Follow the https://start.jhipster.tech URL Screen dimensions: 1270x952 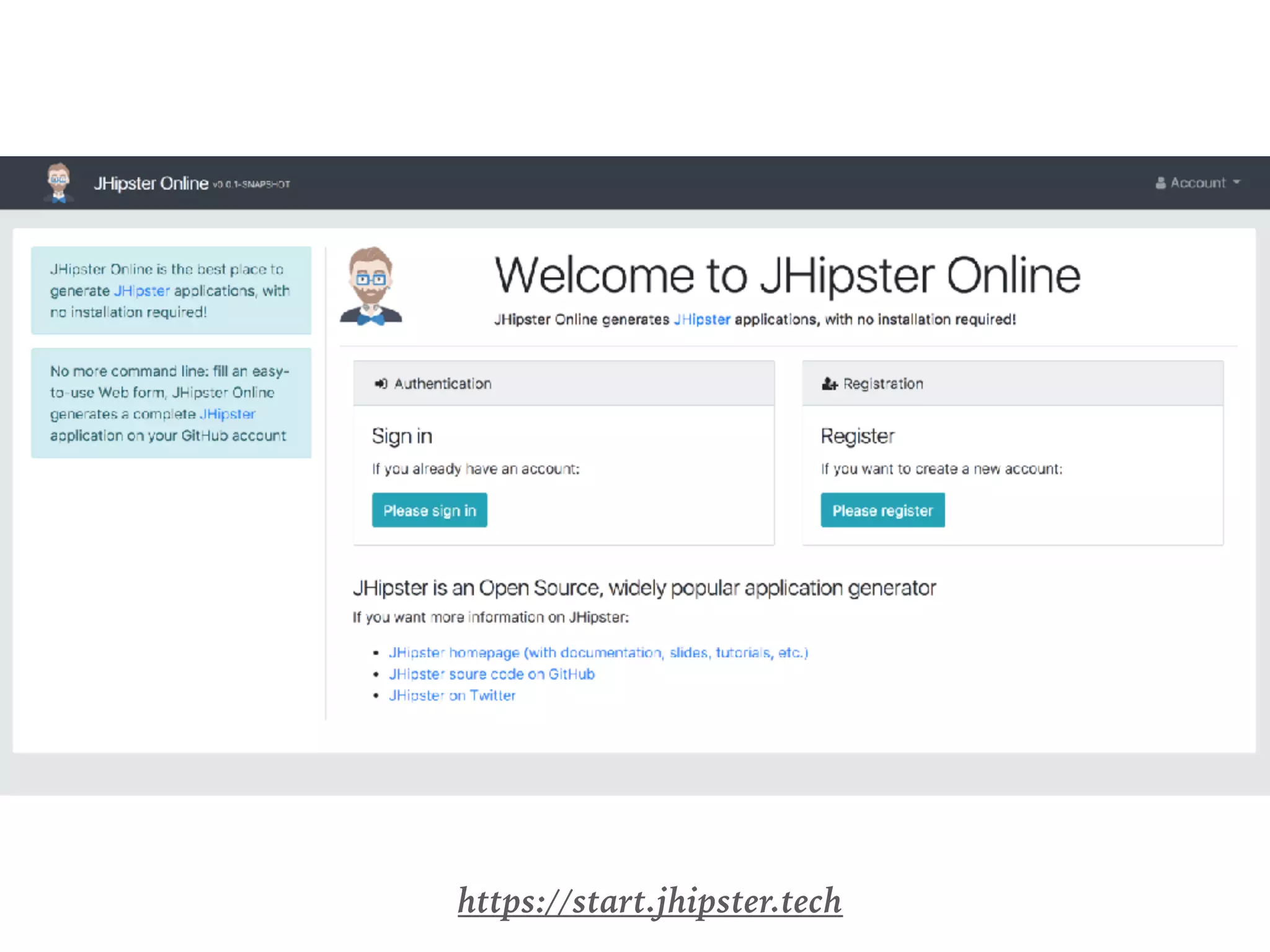click(x=650, y=902)
